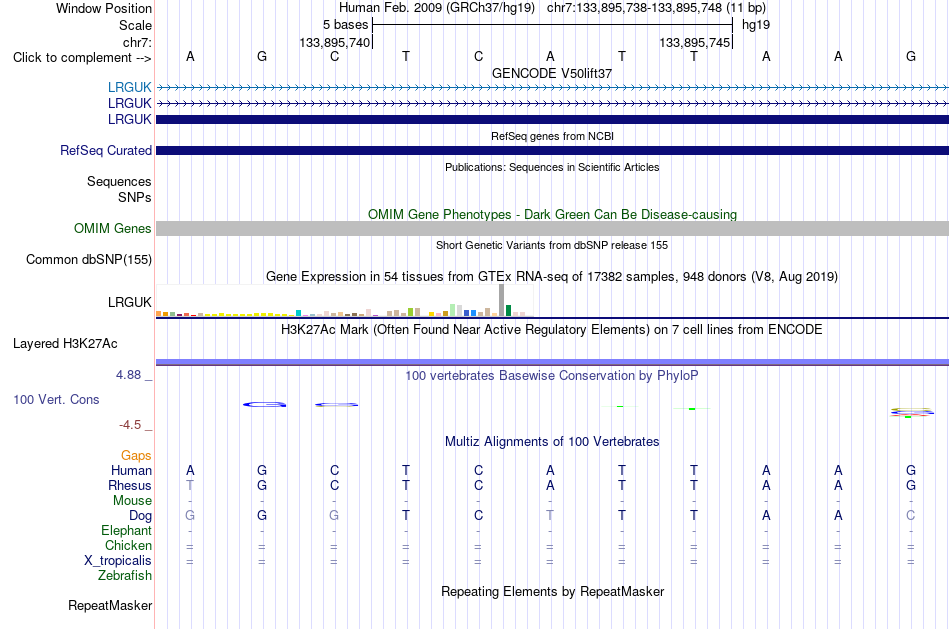Click the cyan bar in the GTEx expression chart
This screenshot has height=629, width=950.
tap(298, 313)
